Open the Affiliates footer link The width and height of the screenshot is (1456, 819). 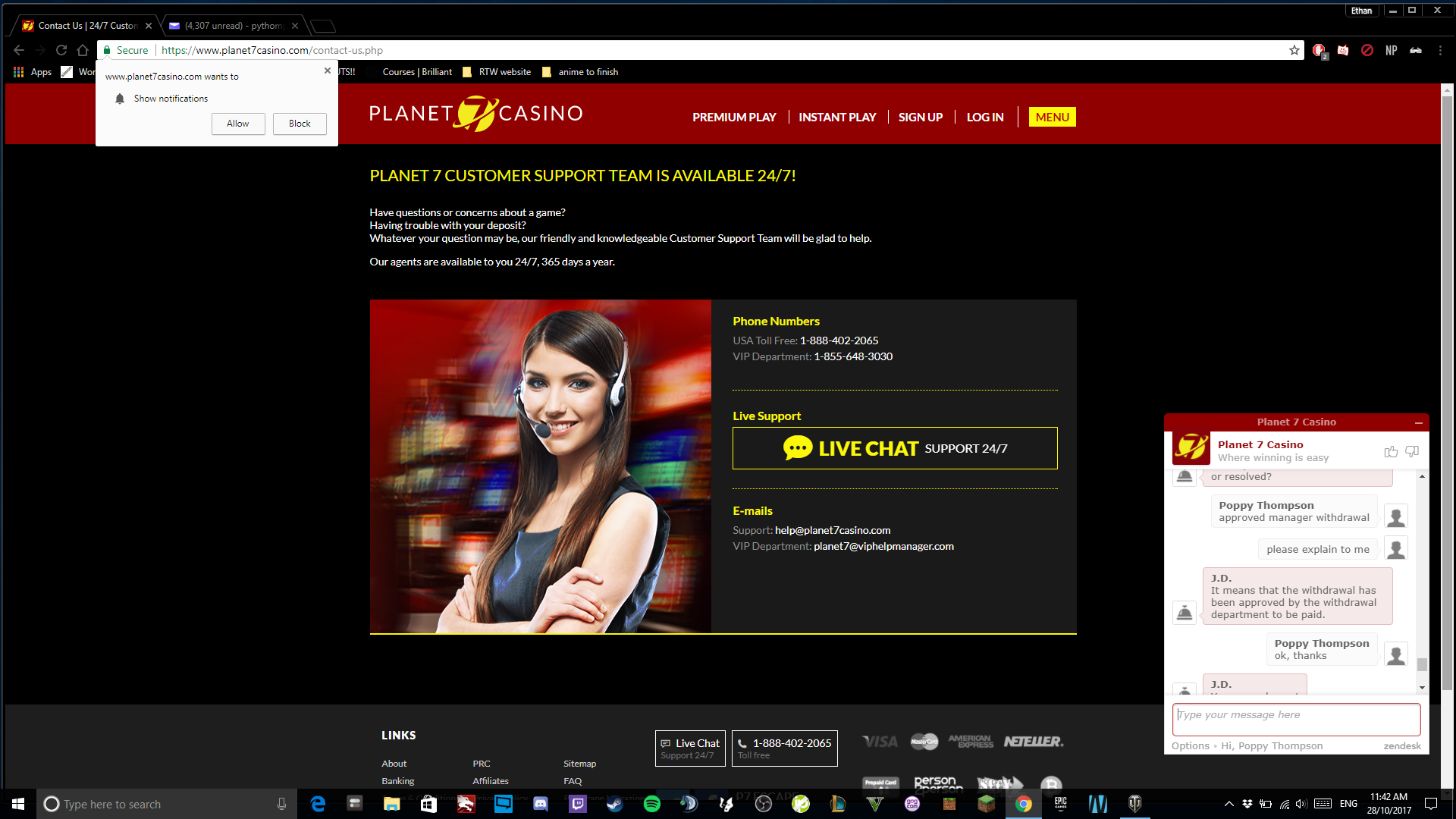click(x=491, y=781)
